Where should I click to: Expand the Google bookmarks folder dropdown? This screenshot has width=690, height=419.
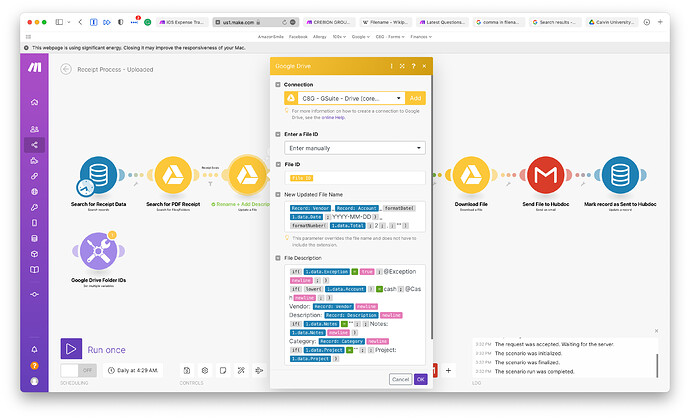361,37
